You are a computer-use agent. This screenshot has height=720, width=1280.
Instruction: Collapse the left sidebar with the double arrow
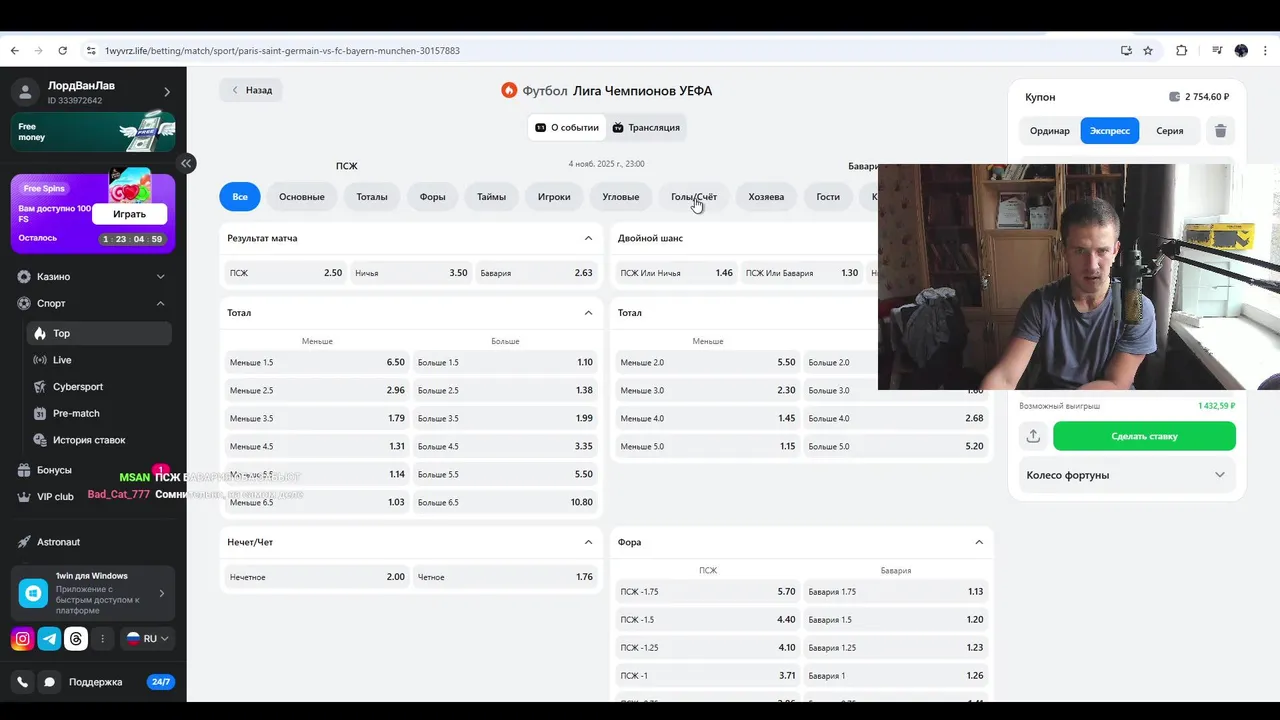(x=186, y=163)
